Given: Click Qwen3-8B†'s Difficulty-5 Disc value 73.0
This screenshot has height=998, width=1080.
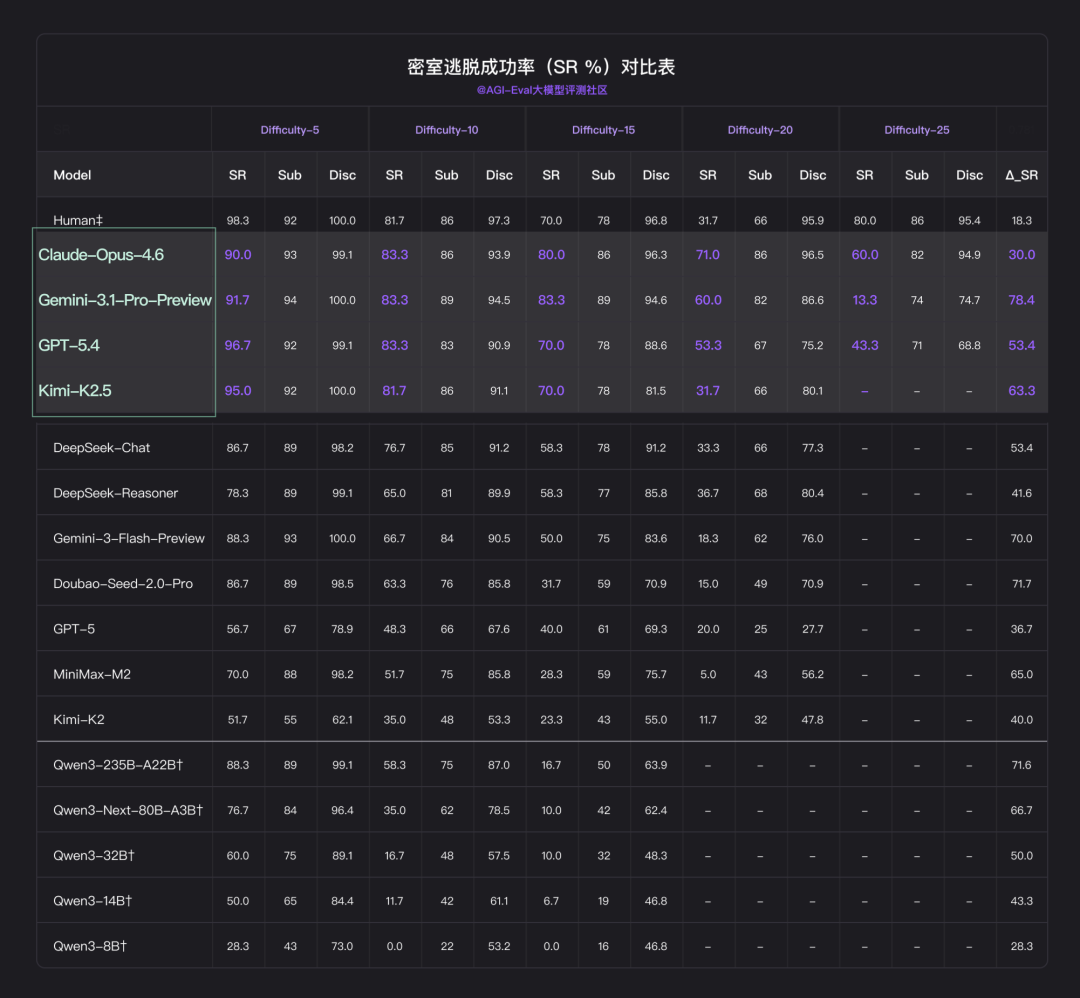Looking at the screenshot, I should pos(342,946).
